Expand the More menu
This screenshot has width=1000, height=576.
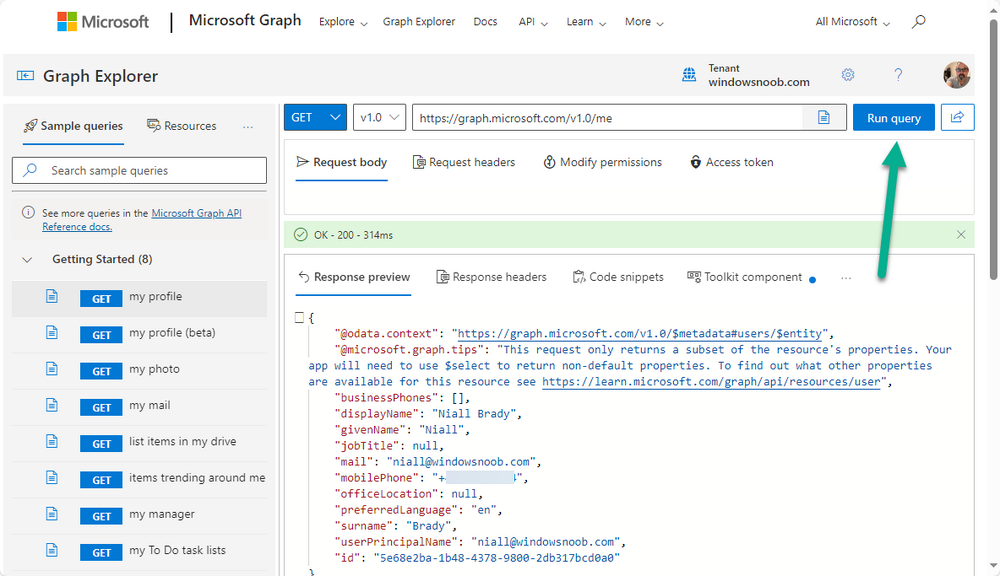(644, 22)
